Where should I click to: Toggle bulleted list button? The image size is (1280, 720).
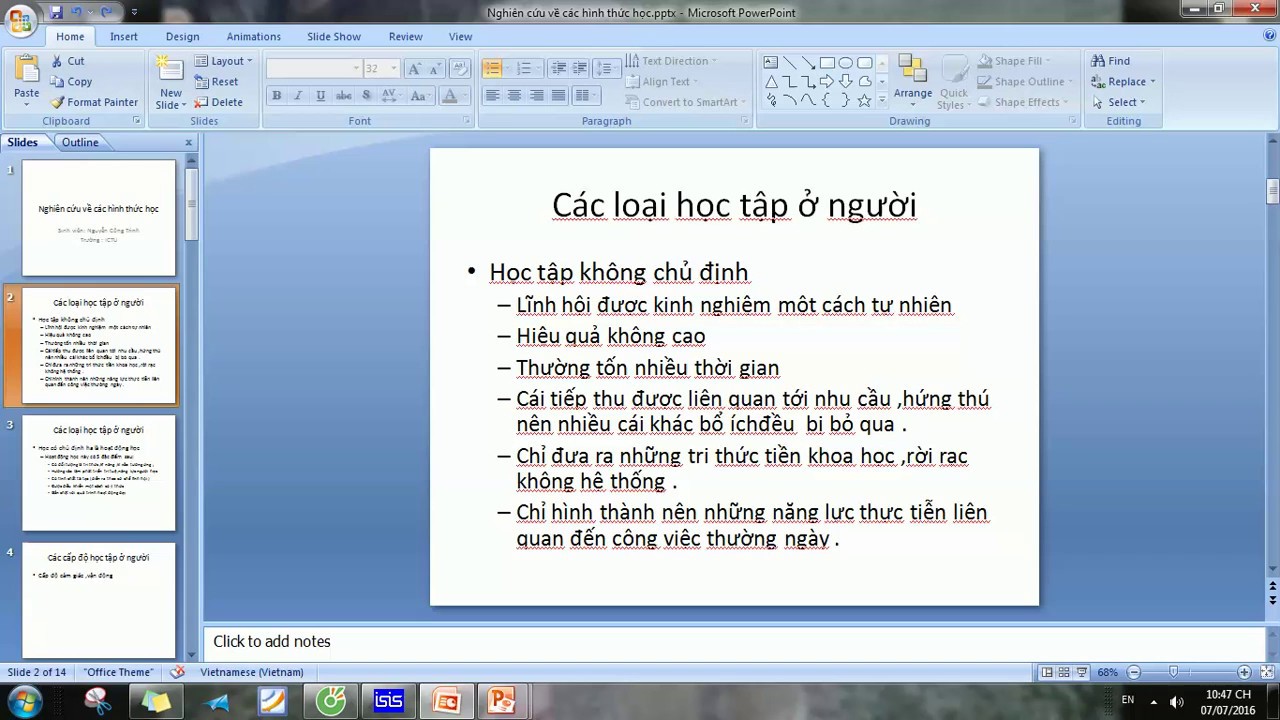click(492, 68)
